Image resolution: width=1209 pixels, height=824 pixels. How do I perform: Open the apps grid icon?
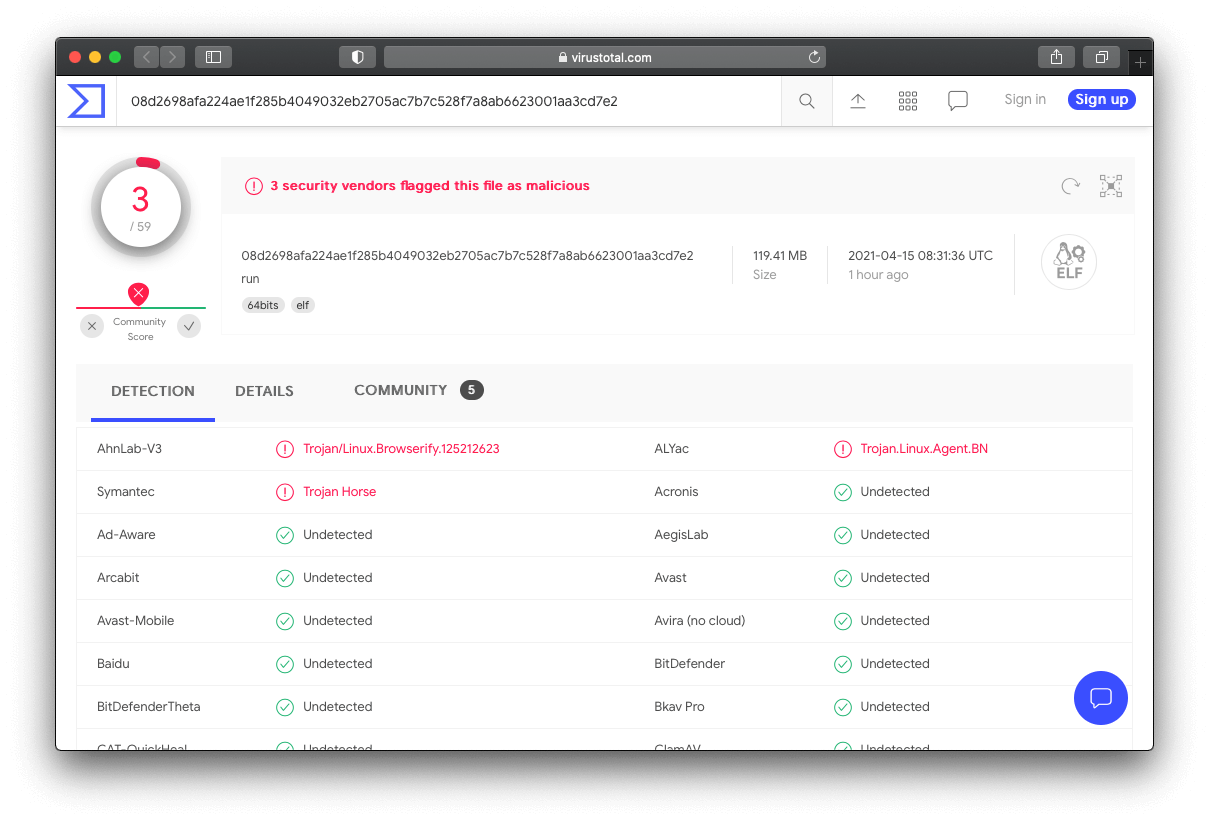pyautogui.click(x=908, y=101)
